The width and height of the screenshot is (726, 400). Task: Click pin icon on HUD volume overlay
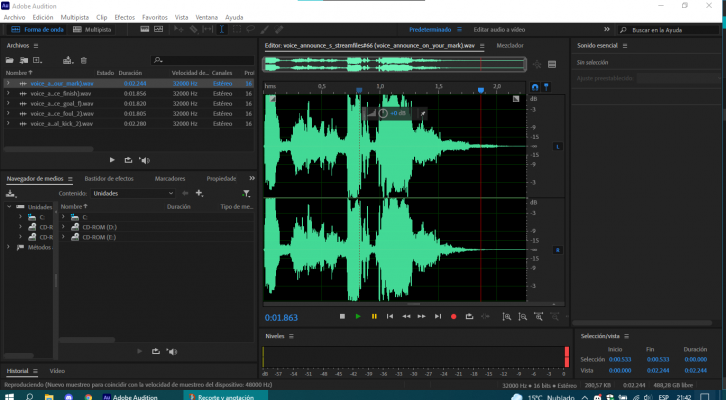click(x=422, y=113)
